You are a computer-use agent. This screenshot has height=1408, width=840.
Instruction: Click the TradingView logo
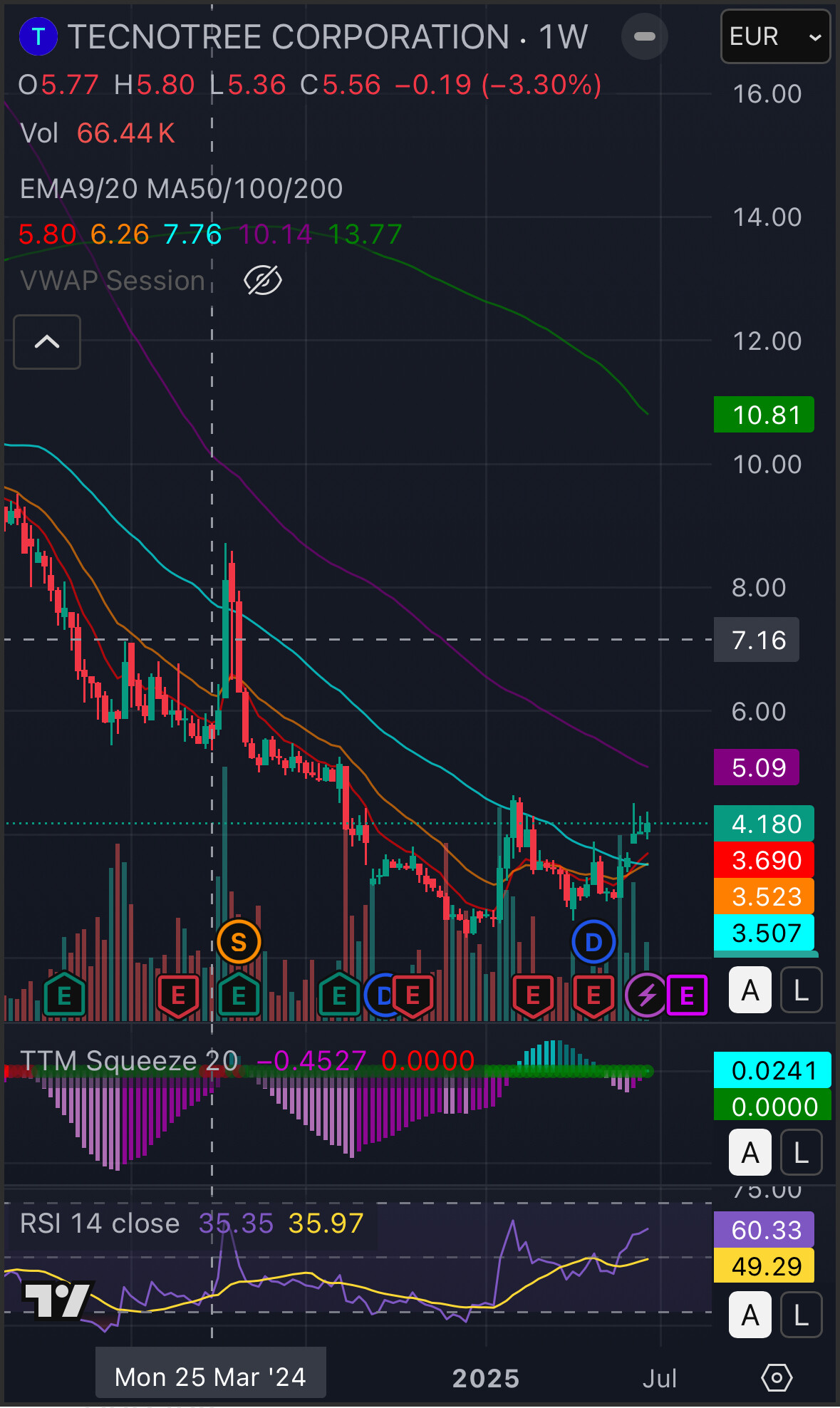56,1300
